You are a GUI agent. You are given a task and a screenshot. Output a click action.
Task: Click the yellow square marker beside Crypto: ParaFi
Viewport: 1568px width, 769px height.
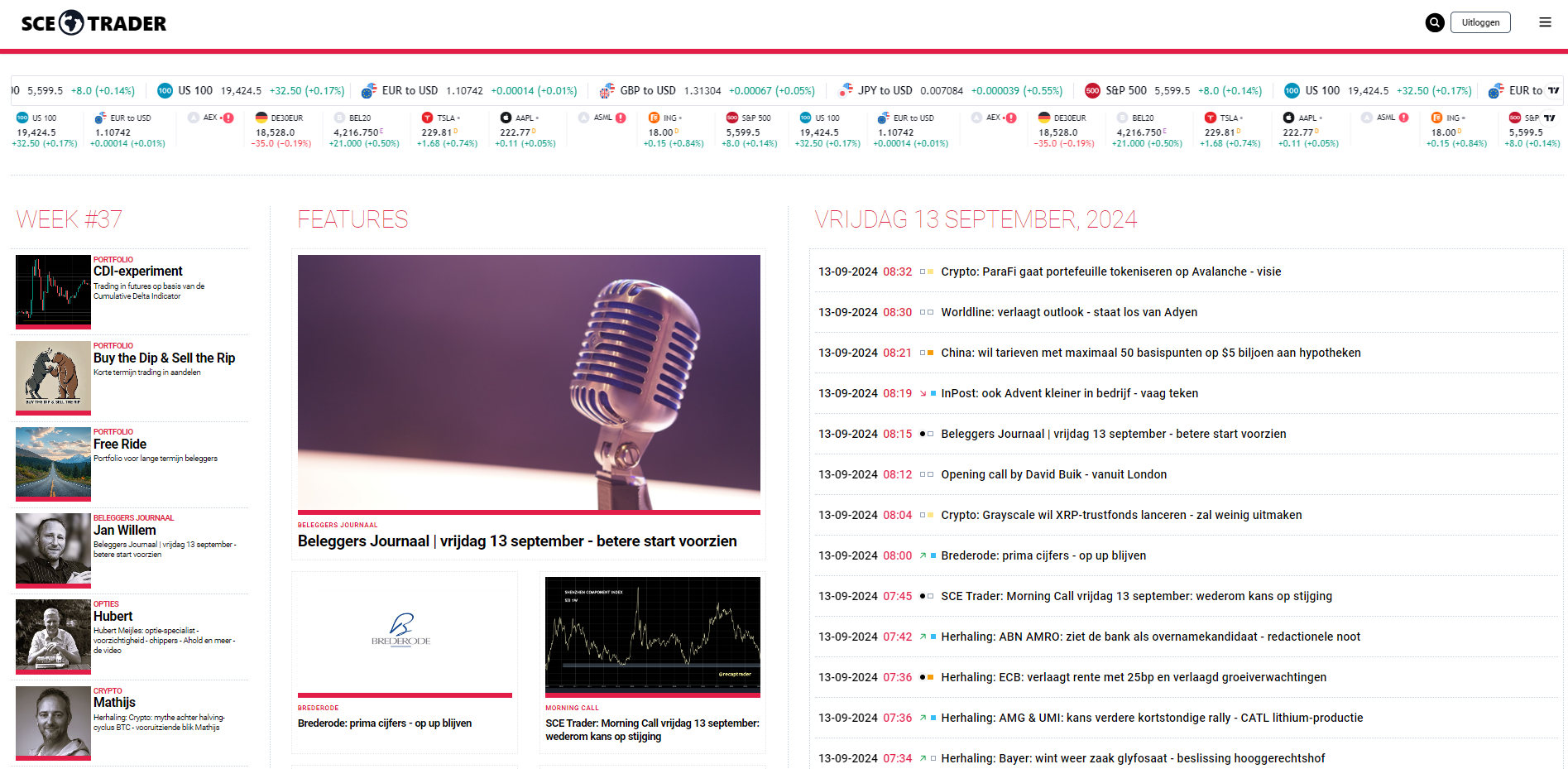pos(931,272)
